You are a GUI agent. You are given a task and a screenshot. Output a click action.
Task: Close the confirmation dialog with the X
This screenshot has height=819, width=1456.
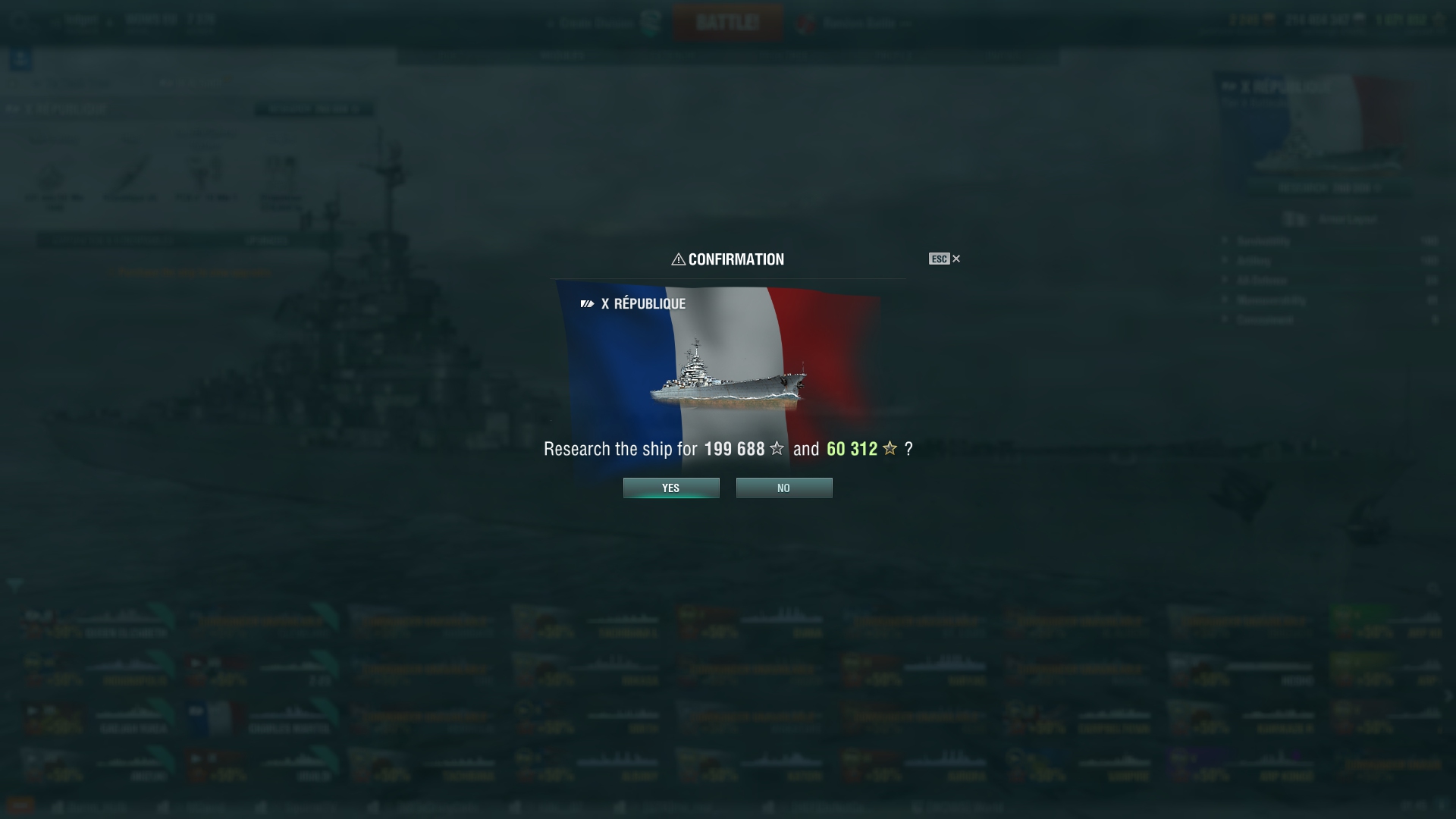point(956,259)
